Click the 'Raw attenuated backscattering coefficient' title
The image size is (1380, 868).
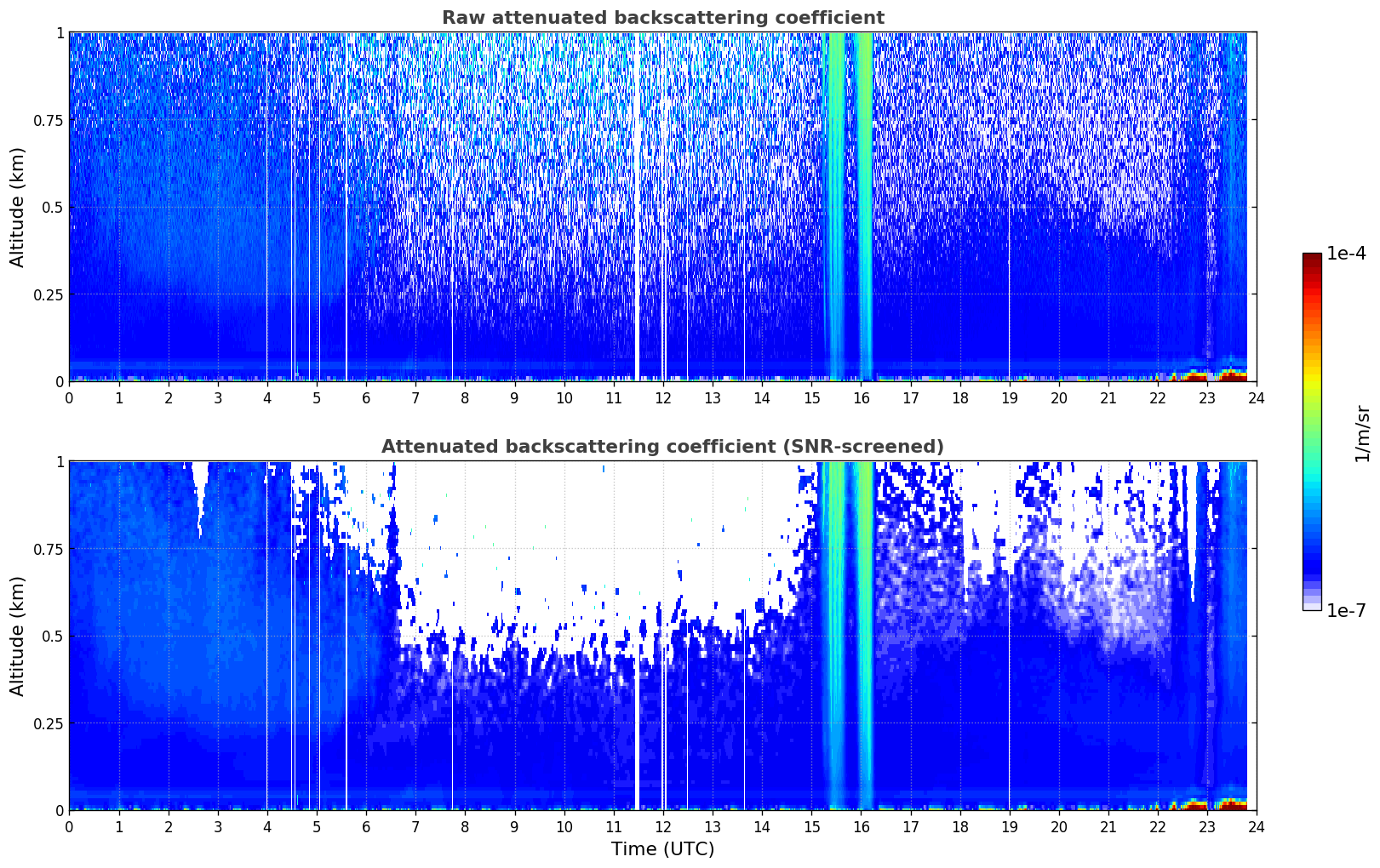(x=662, y=18)
